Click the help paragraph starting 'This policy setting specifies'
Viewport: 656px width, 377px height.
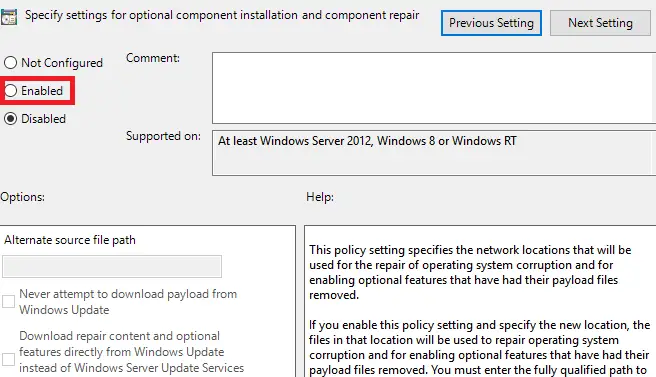tap(470, 272)
